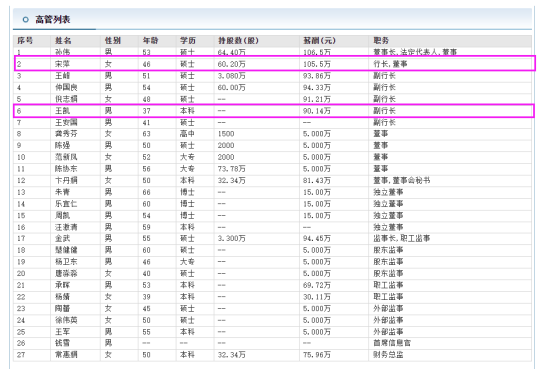Image resolution: width=547 pixels, height=369 pixels.
Task: Click the sequence number 26
Action: click(x=21, y=343)
